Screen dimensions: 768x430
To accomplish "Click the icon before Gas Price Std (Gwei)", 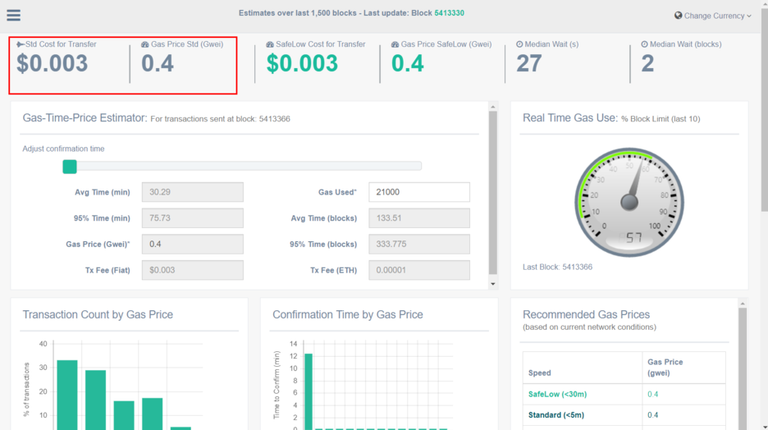I will (145, 45).
